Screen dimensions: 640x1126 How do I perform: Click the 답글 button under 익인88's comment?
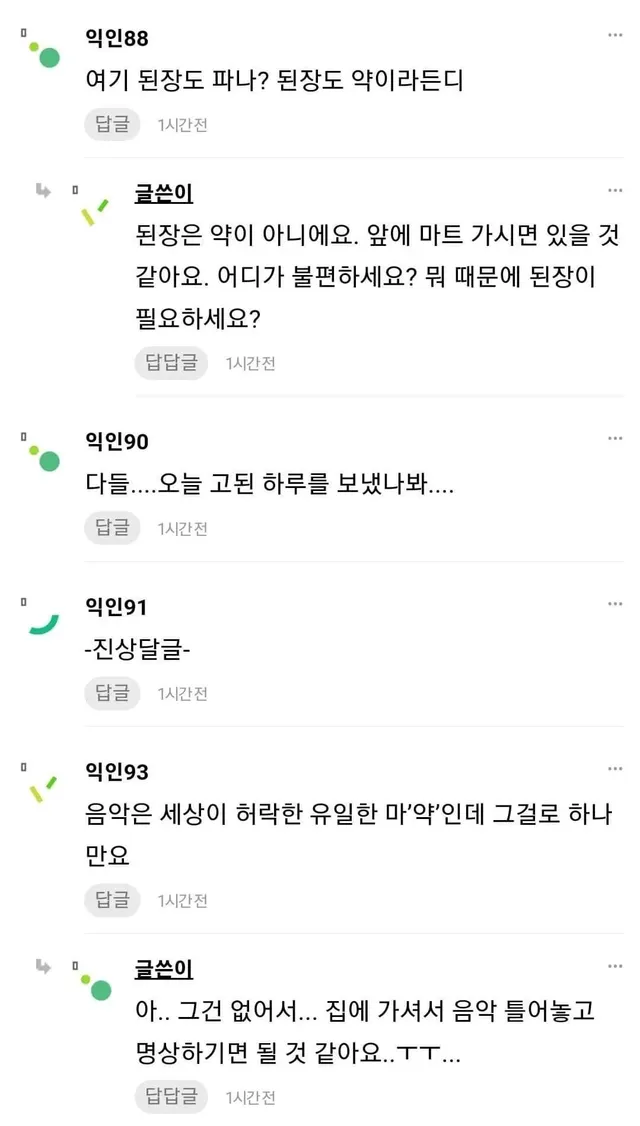[x=112, y=125]
